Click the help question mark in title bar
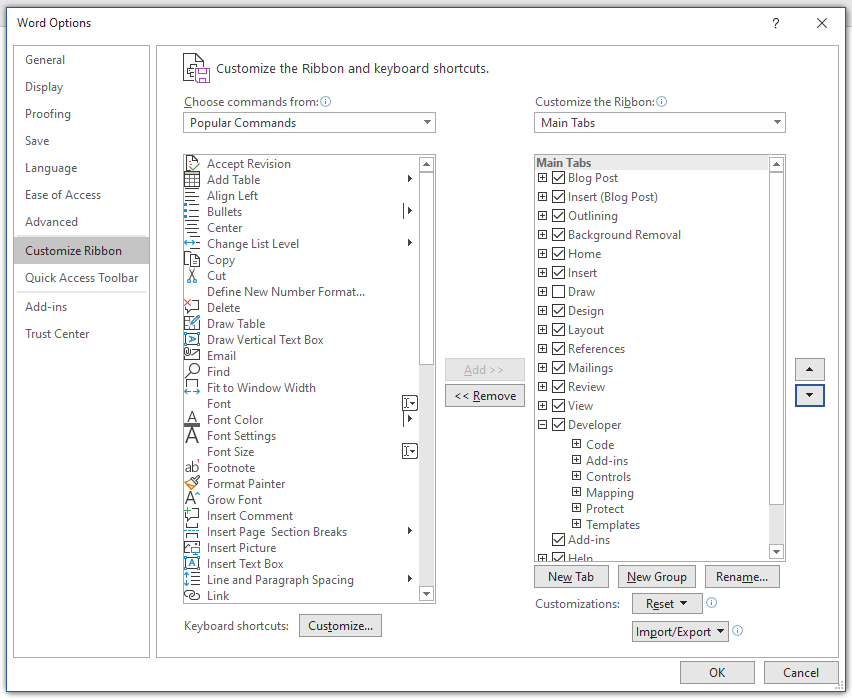The height and width of the screenshot is (698, 852). click(776, 23)
